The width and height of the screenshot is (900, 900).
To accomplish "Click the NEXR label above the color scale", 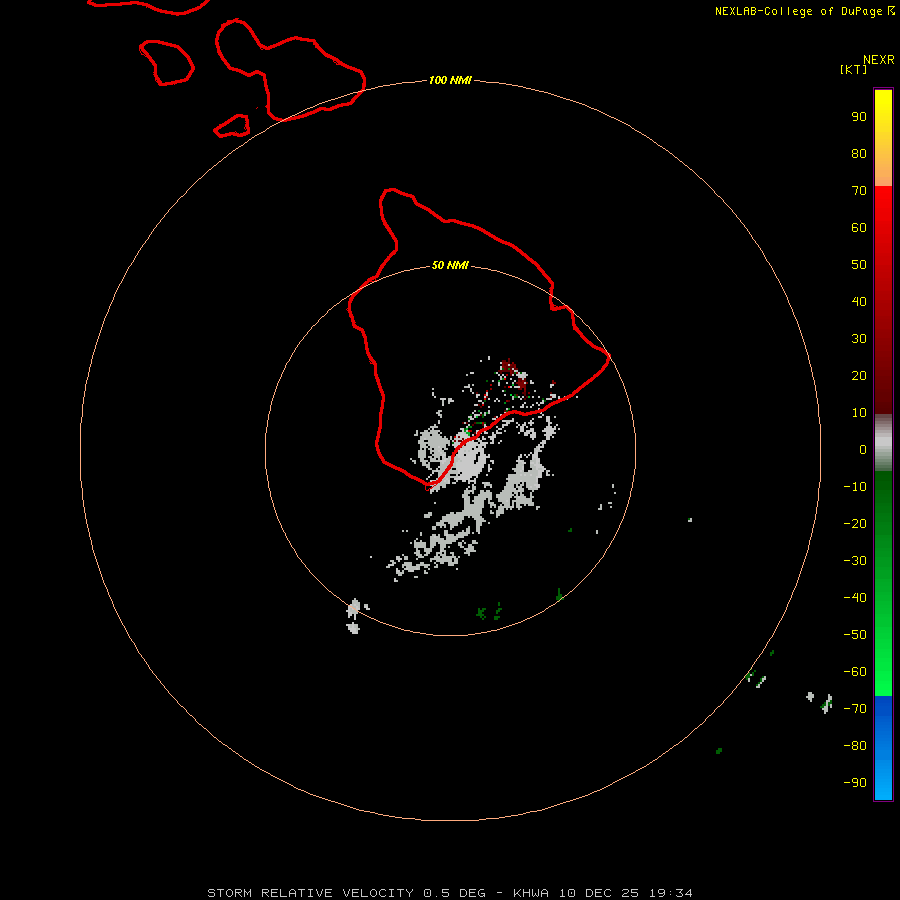I will click(879, 60).
